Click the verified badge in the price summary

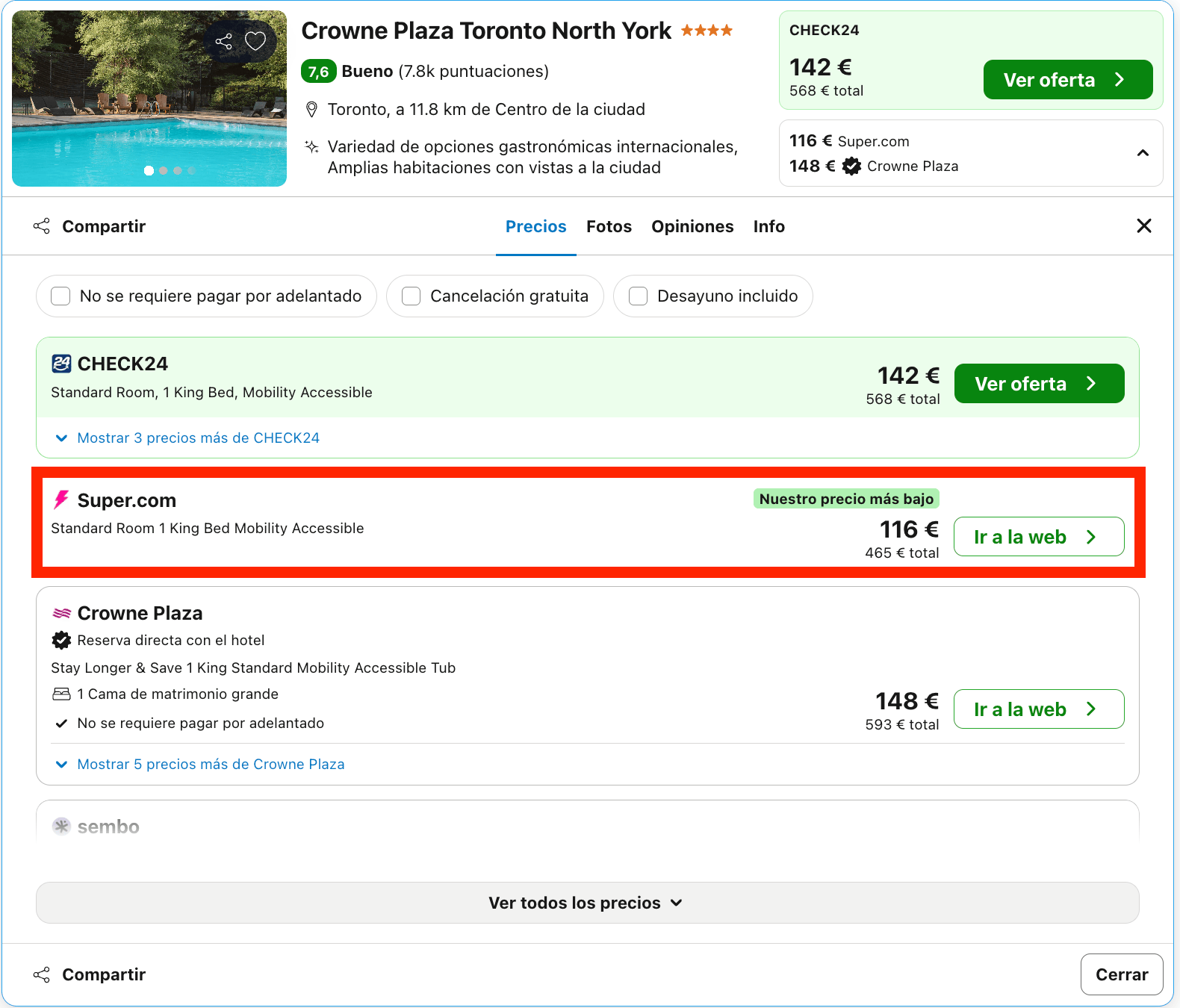[851, 167]
